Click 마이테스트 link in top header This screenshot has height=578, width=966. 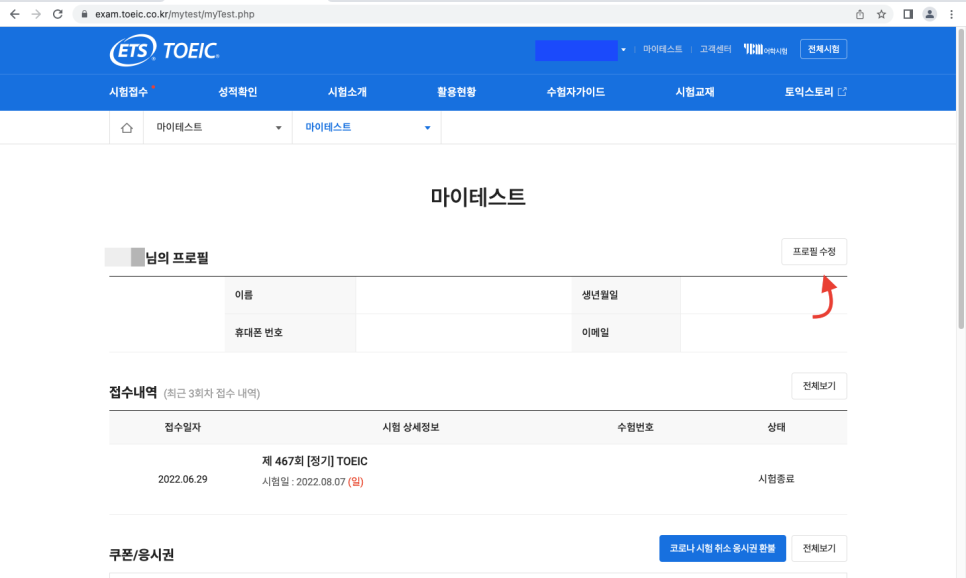tap(663, 49)
